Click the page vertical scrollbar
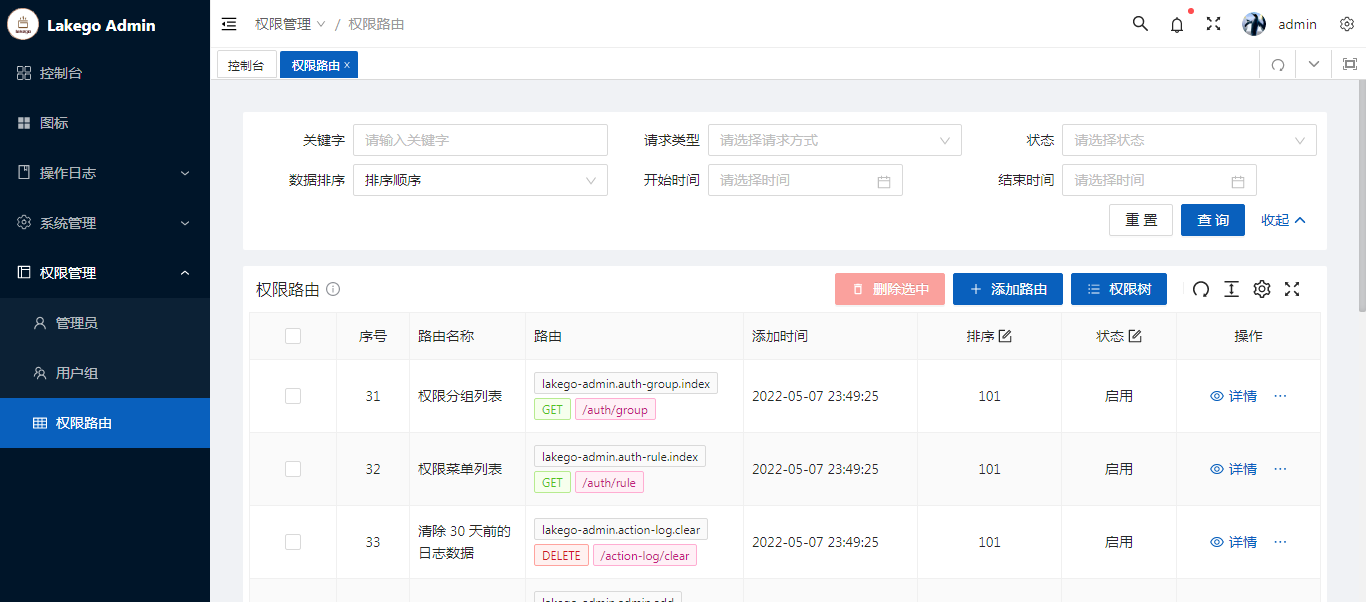The height and width of the screenshot is (602, 1366). pos(1361,195)
